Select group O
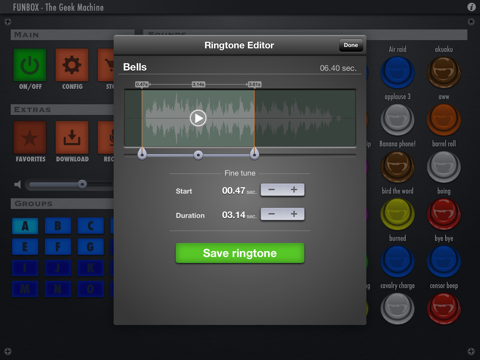This screenshot has height=360, width=480. click(x=91, y=289)
